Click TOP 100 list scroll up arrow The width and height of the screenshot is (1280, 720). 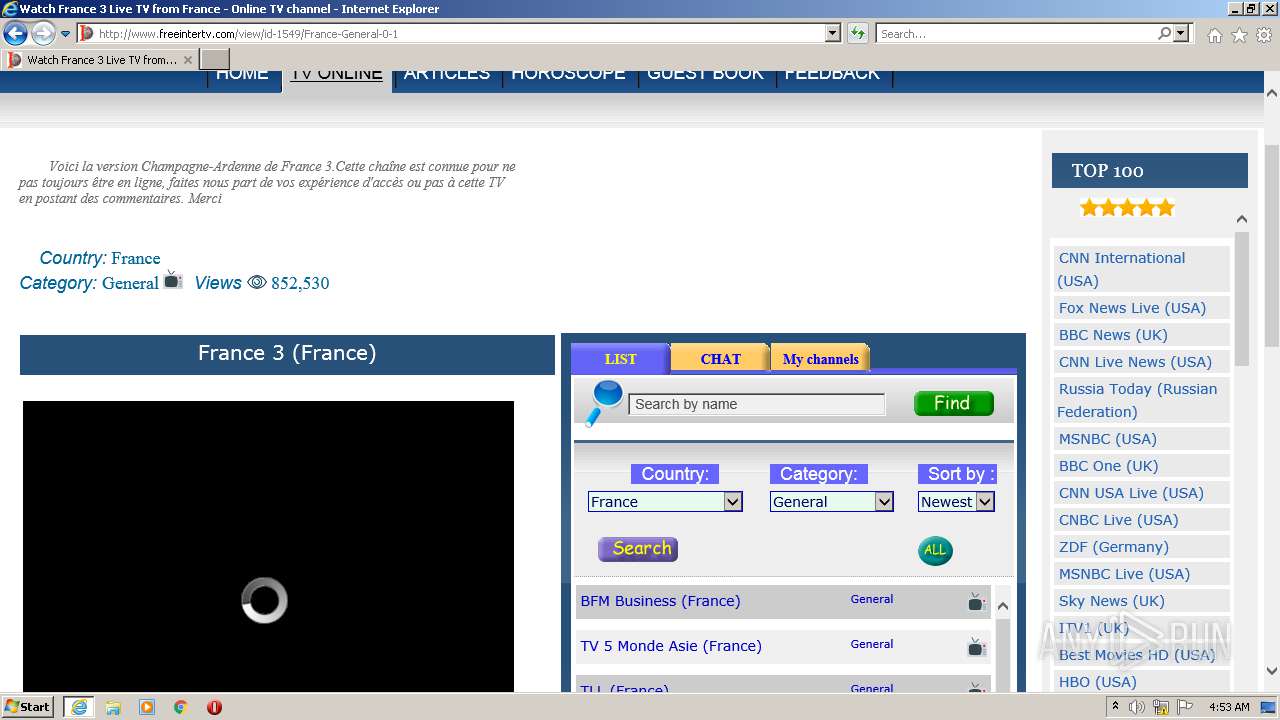pos(1241,219)
